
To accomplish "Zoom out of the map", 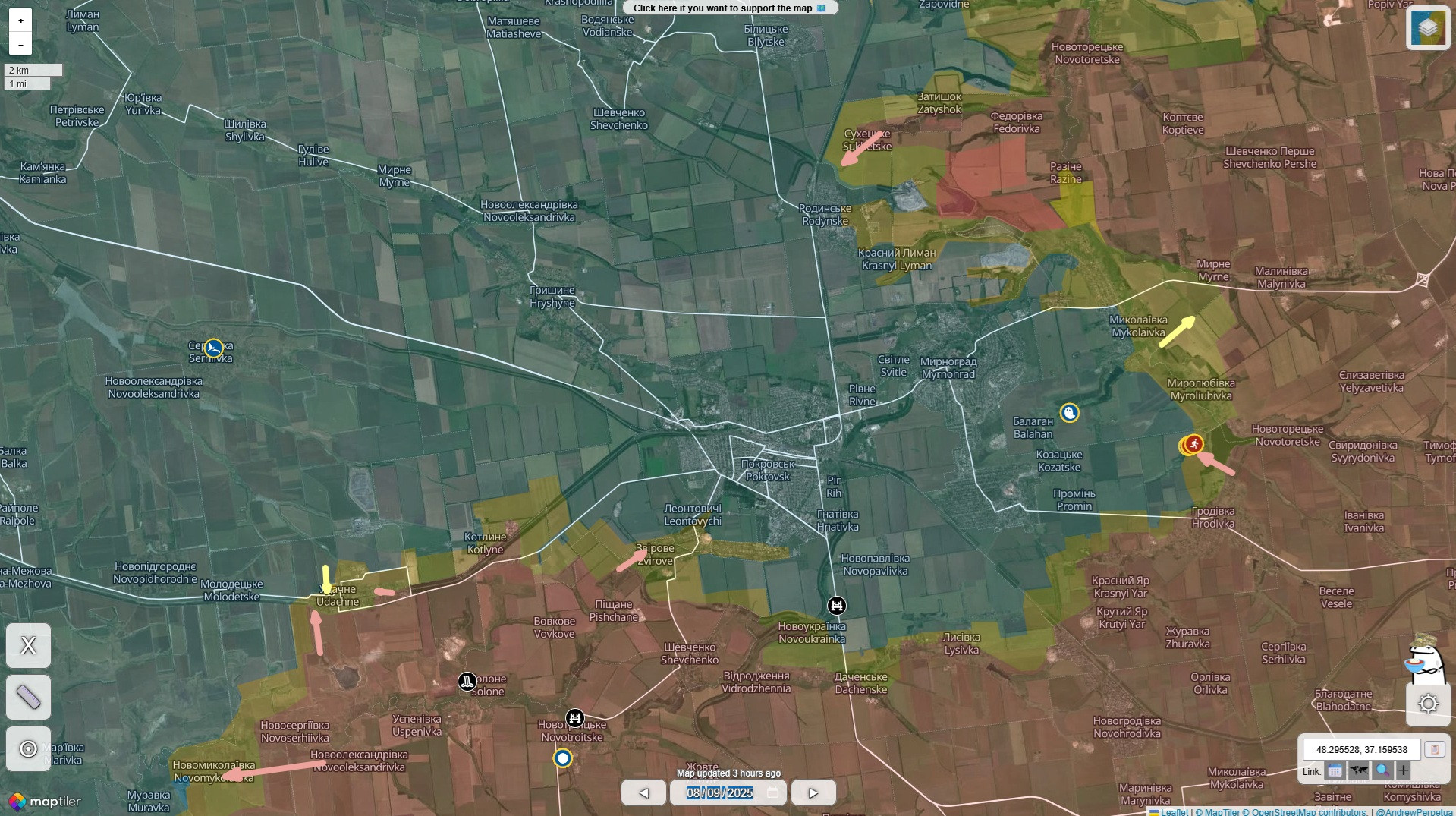I will (x=20, y=44).
